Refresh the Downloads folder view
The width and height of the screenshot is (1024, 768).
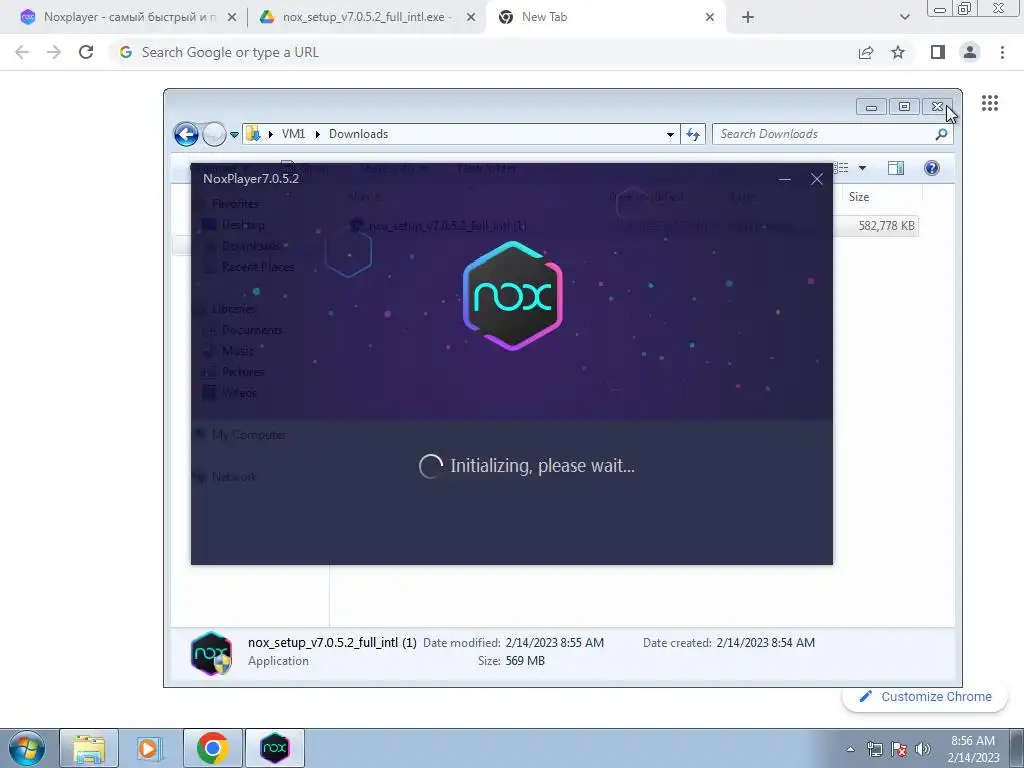(692, 135)
